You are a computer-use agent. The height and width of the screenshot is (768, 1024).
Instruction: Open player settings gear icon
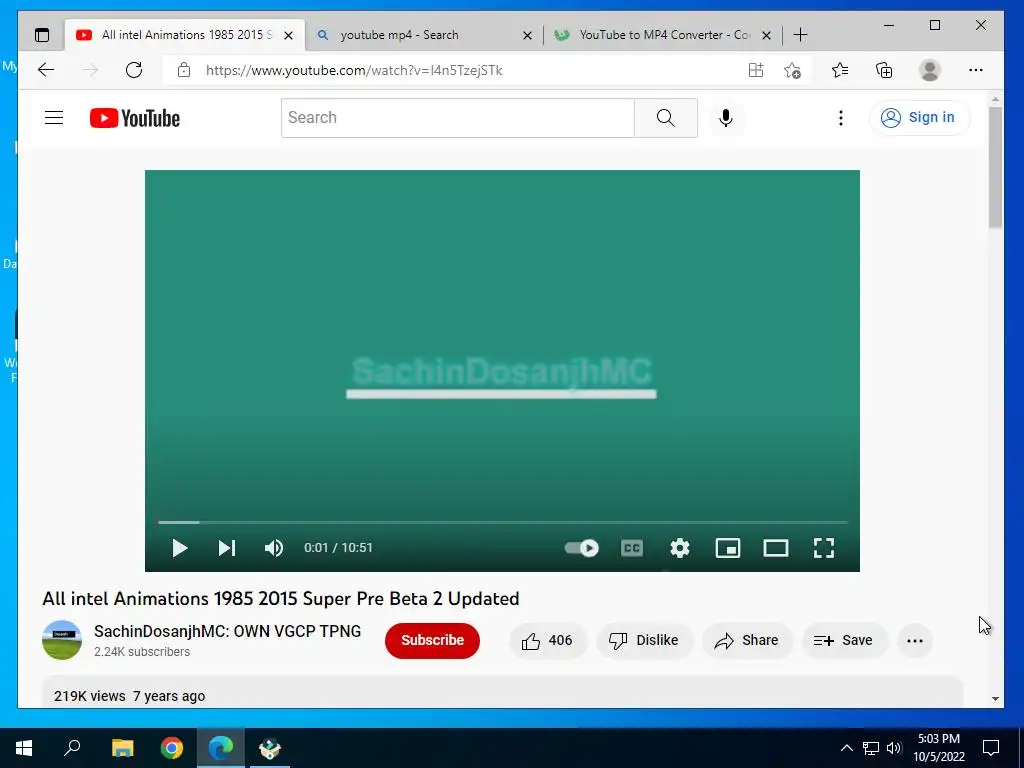[x=680, y=548]
